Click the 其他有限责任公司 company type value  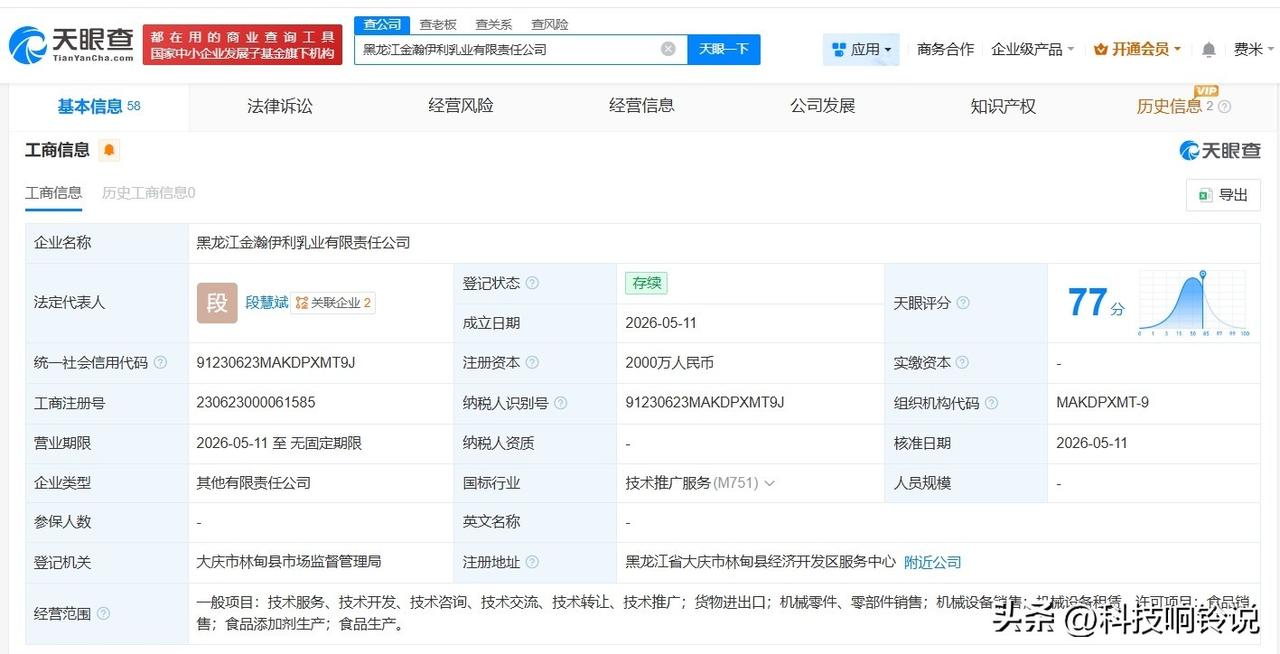253,483
